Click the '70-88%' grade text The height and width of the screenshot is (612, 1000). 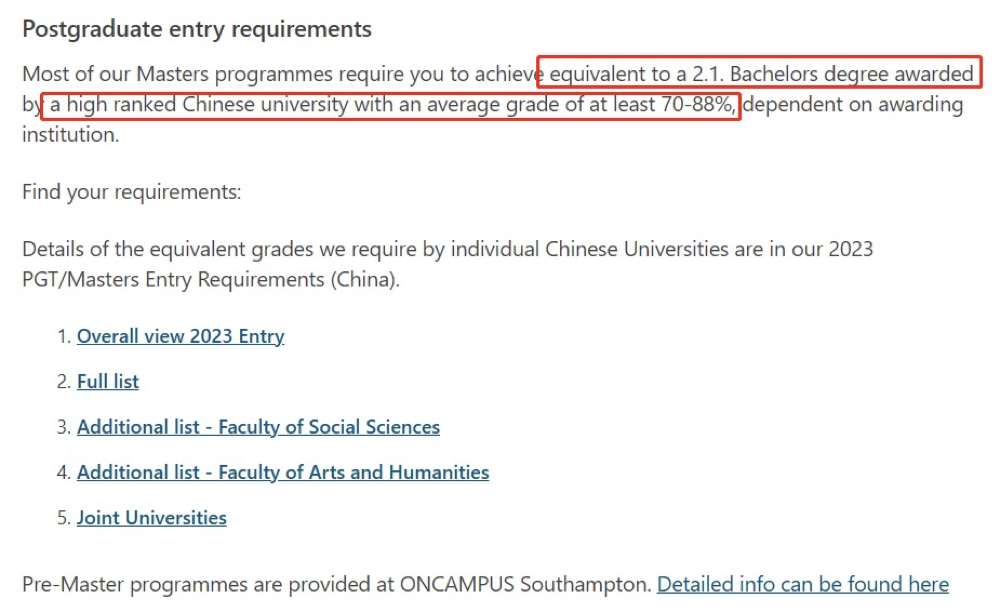tap(698, 104)
